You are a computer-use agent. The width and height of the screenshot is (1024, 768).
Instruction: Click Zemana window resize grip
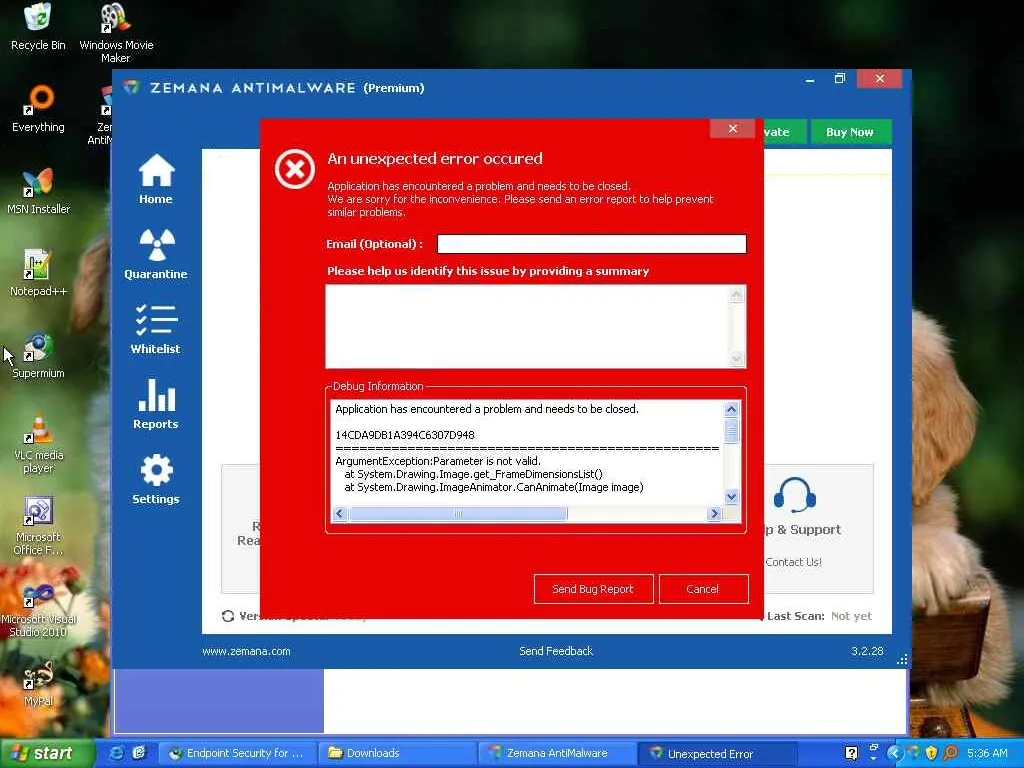[x=903, y=660]
